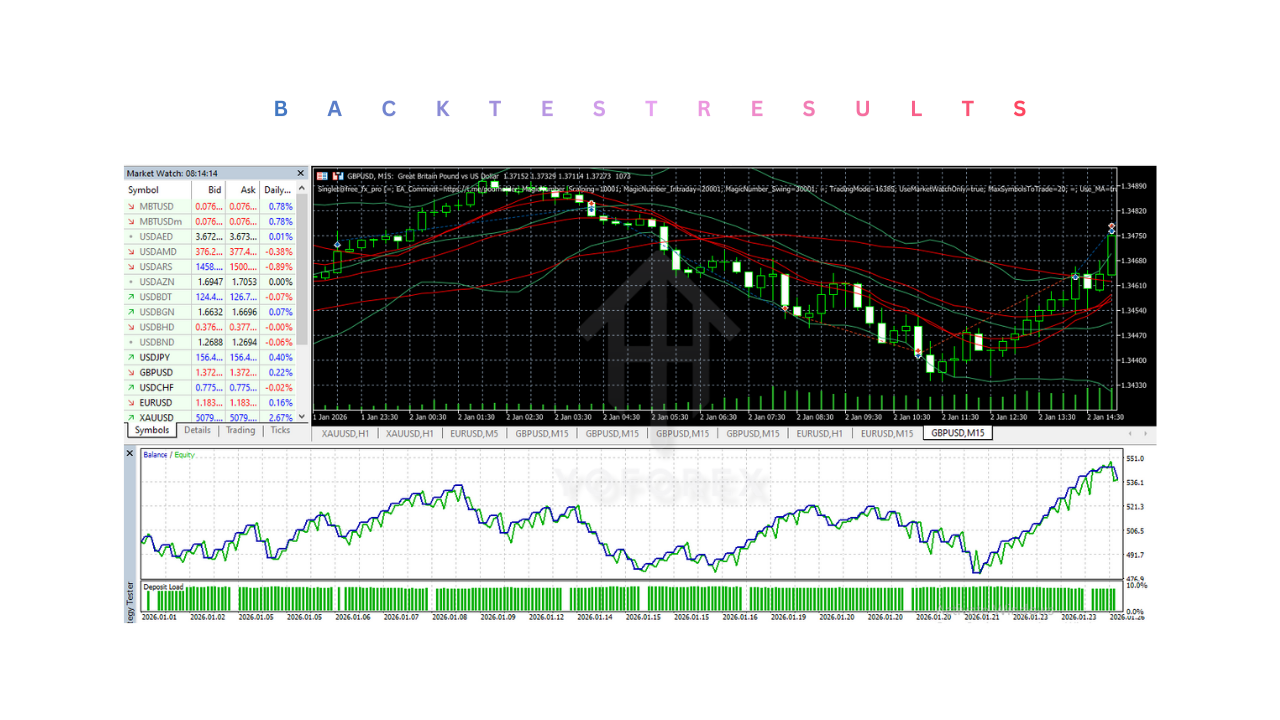Click the chart grid icon in GBPUSD title bar
This screenshot has height=720, width=1280.
tap(321, 175)
